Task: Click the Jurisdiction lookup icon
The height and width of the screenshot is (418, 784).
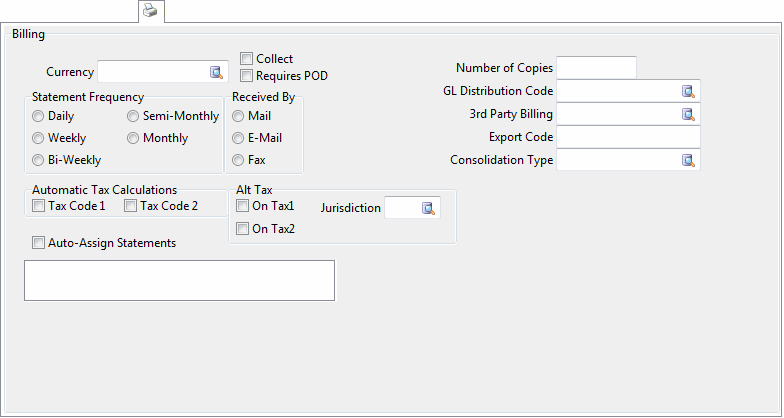Action: (428, 208)
